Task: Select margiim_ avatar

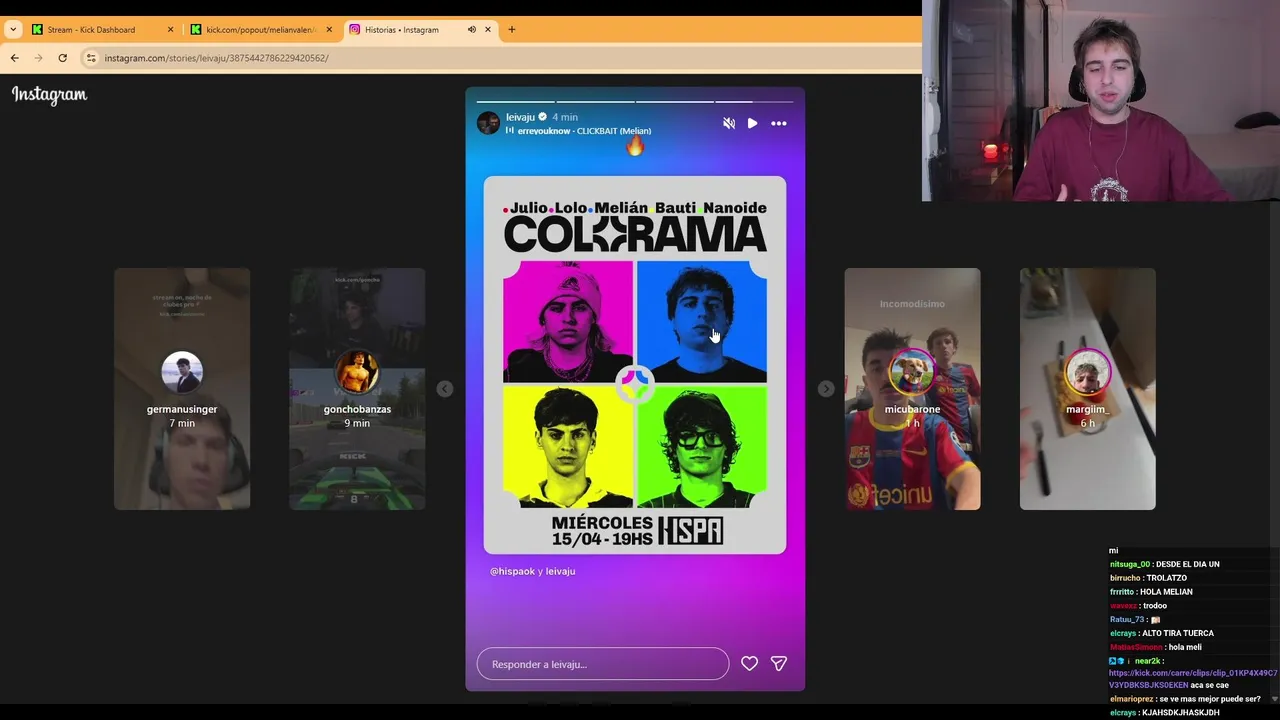Action: 1087,373
